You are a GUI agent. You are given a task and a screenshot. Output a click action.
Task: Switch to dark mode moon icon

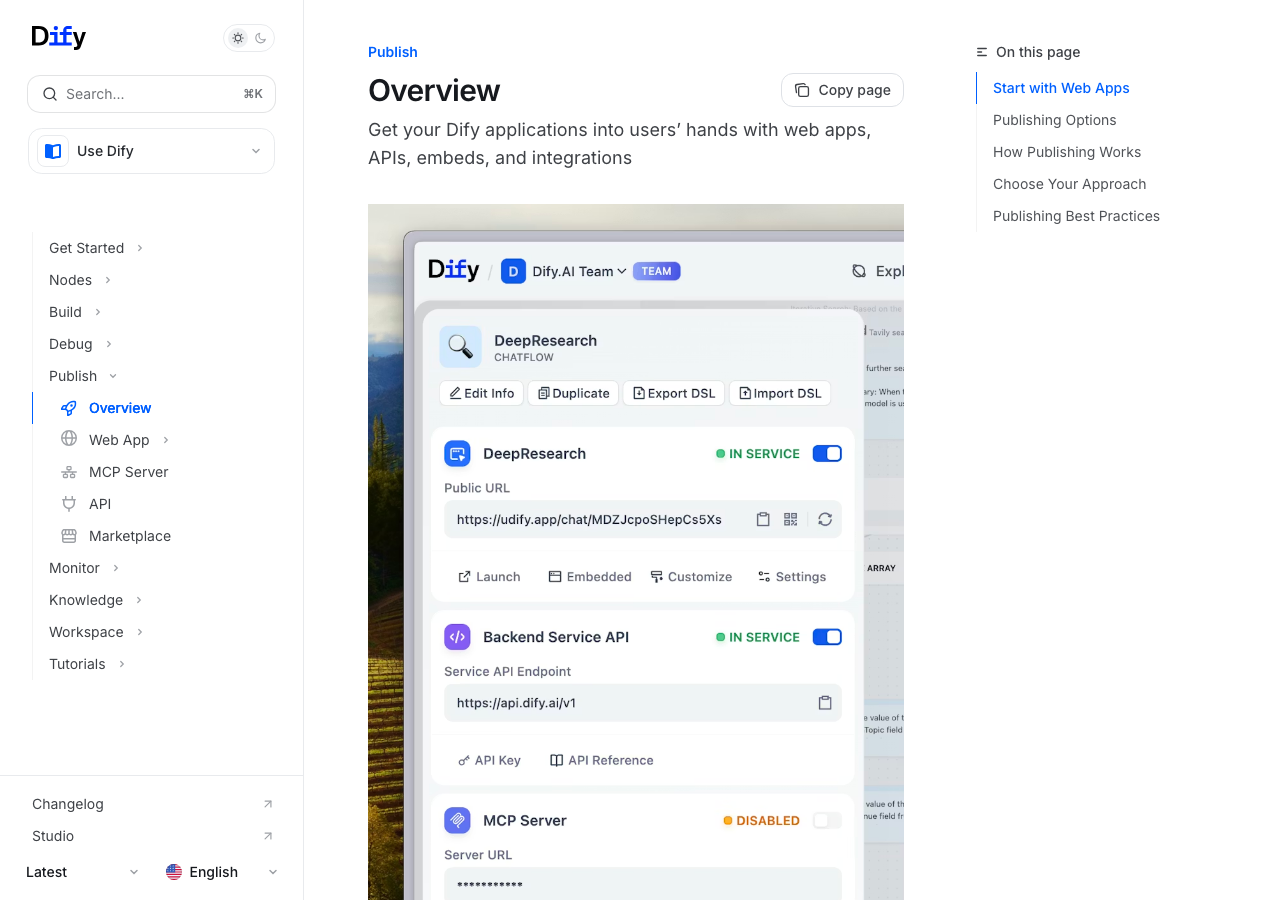[261, 38]
